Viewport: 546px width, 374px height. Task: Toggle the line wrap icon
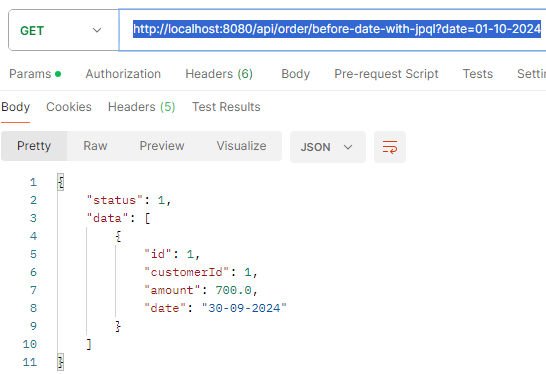coord(390,147)
